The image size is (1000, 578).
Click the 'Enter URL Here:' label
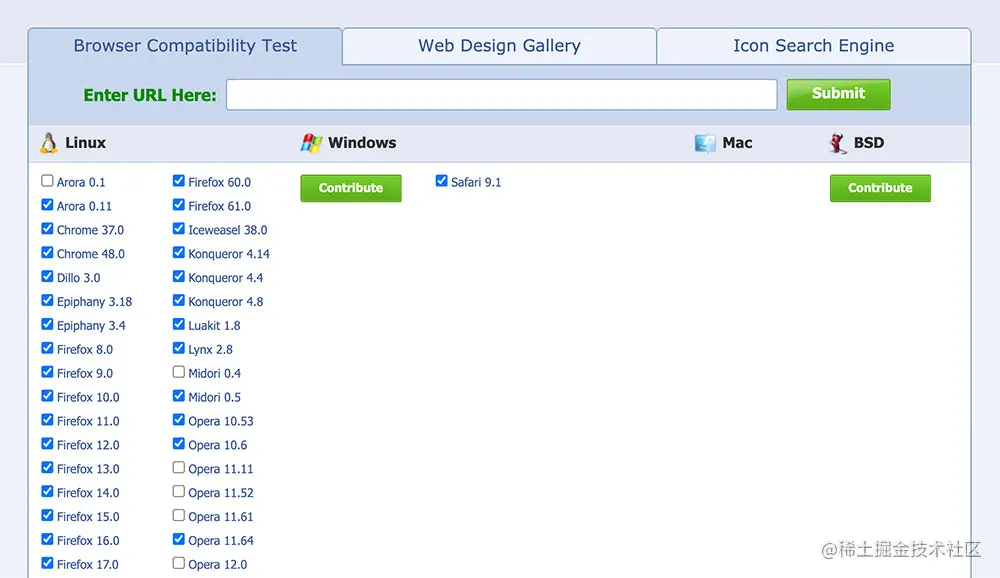(x=150, y=95)
